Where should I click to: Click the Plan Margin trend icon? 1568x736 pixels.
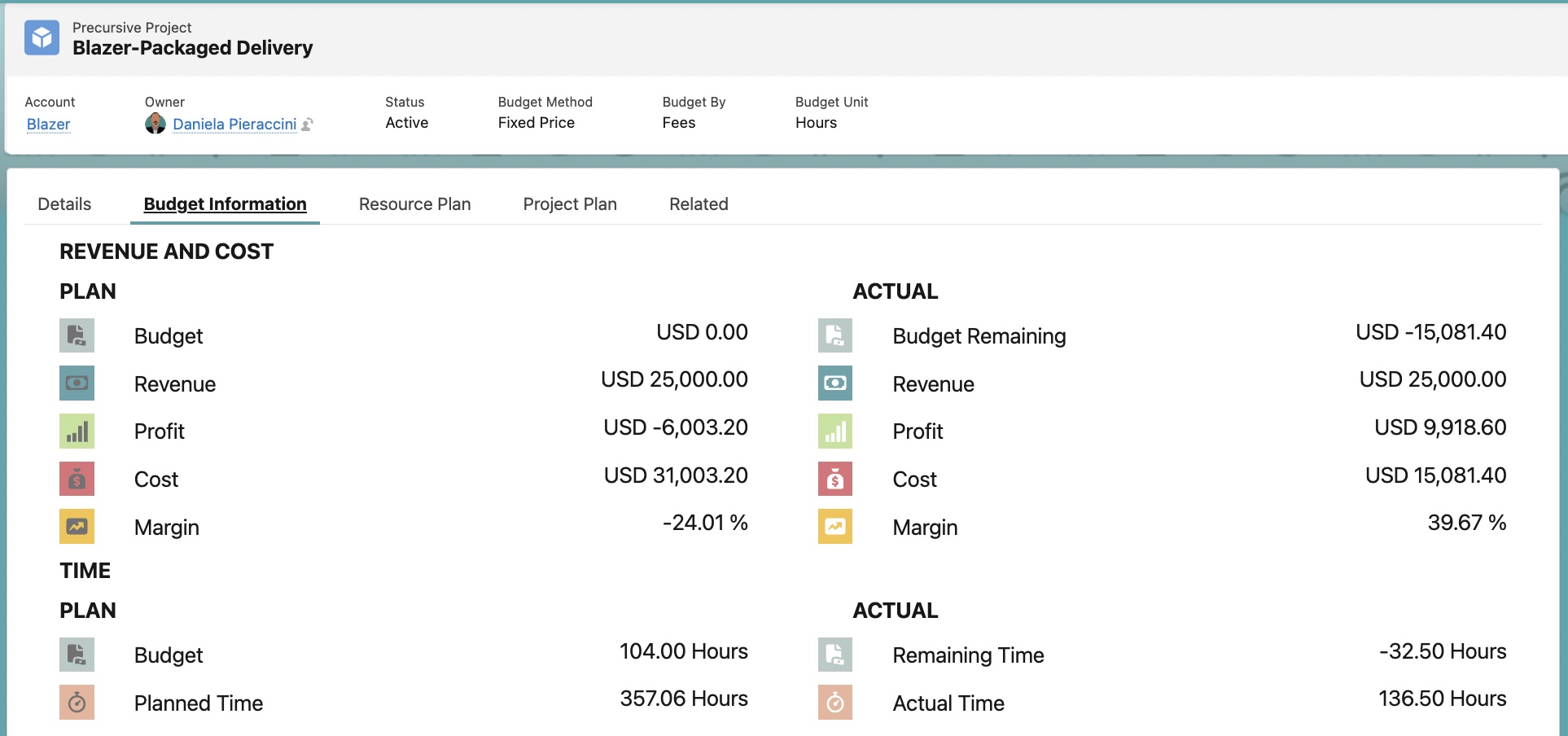coord(77,526)
